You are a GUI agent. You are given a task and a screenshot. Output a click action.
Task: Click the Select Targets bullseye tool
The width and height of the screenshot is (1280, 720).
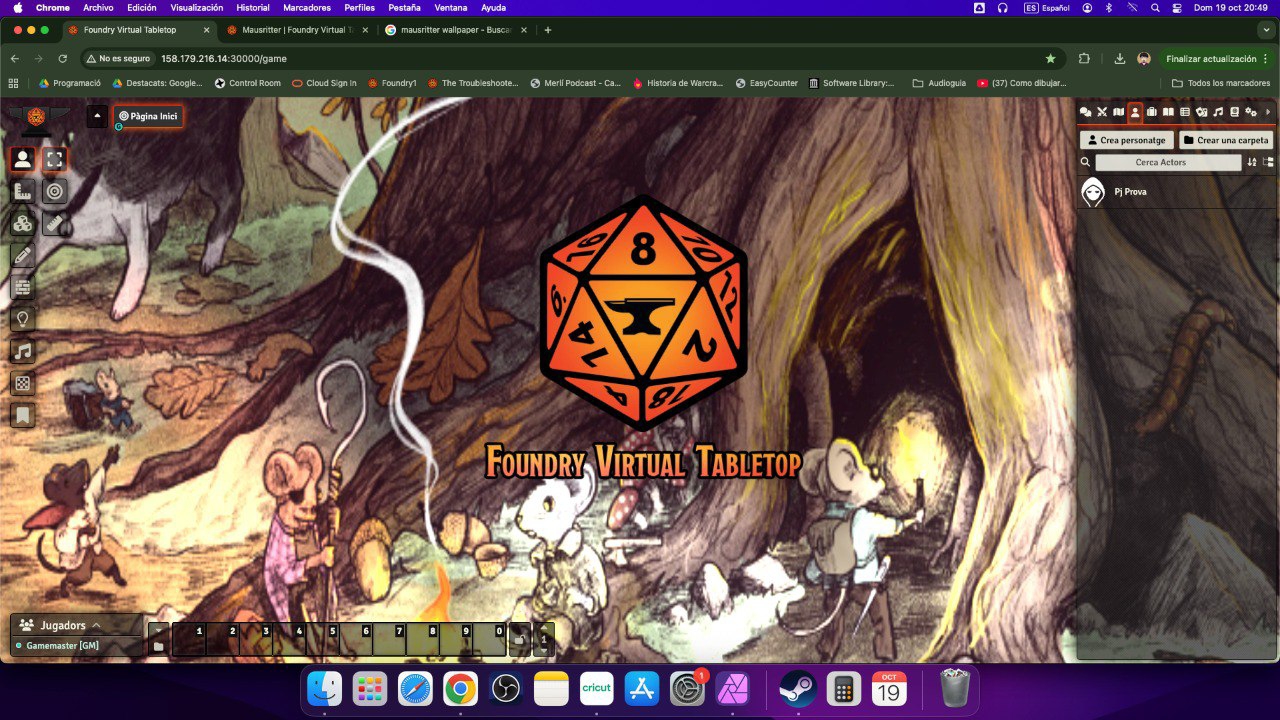point(55,191)
